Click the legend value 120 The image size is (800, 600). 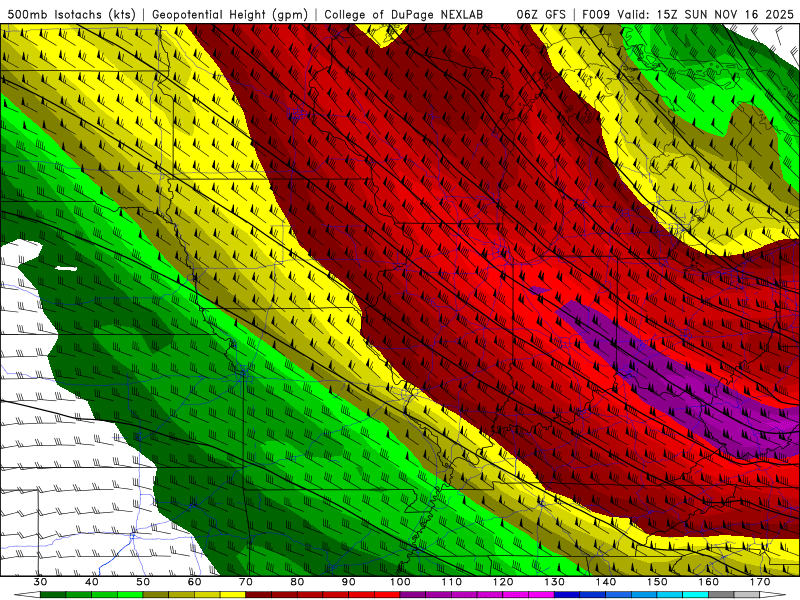(x=503, y=582)
